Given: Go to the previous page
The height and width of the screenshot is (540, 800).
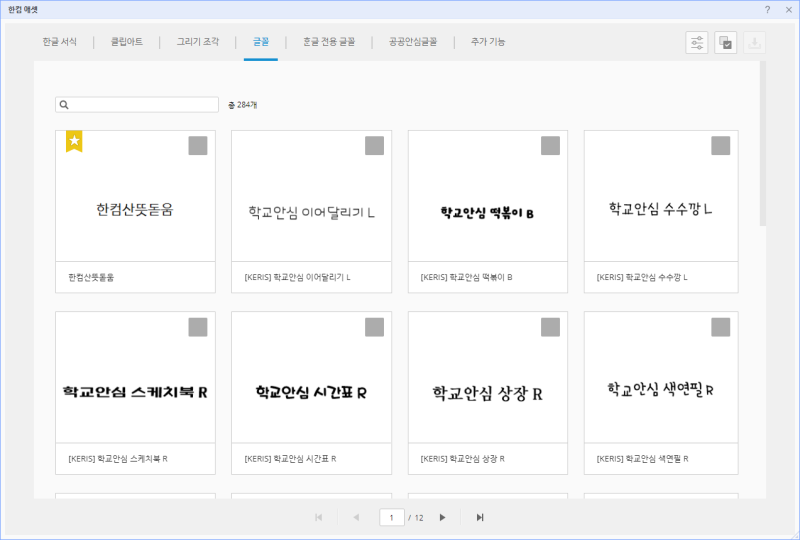Looking at the screenshot, I should coord(356,518).
